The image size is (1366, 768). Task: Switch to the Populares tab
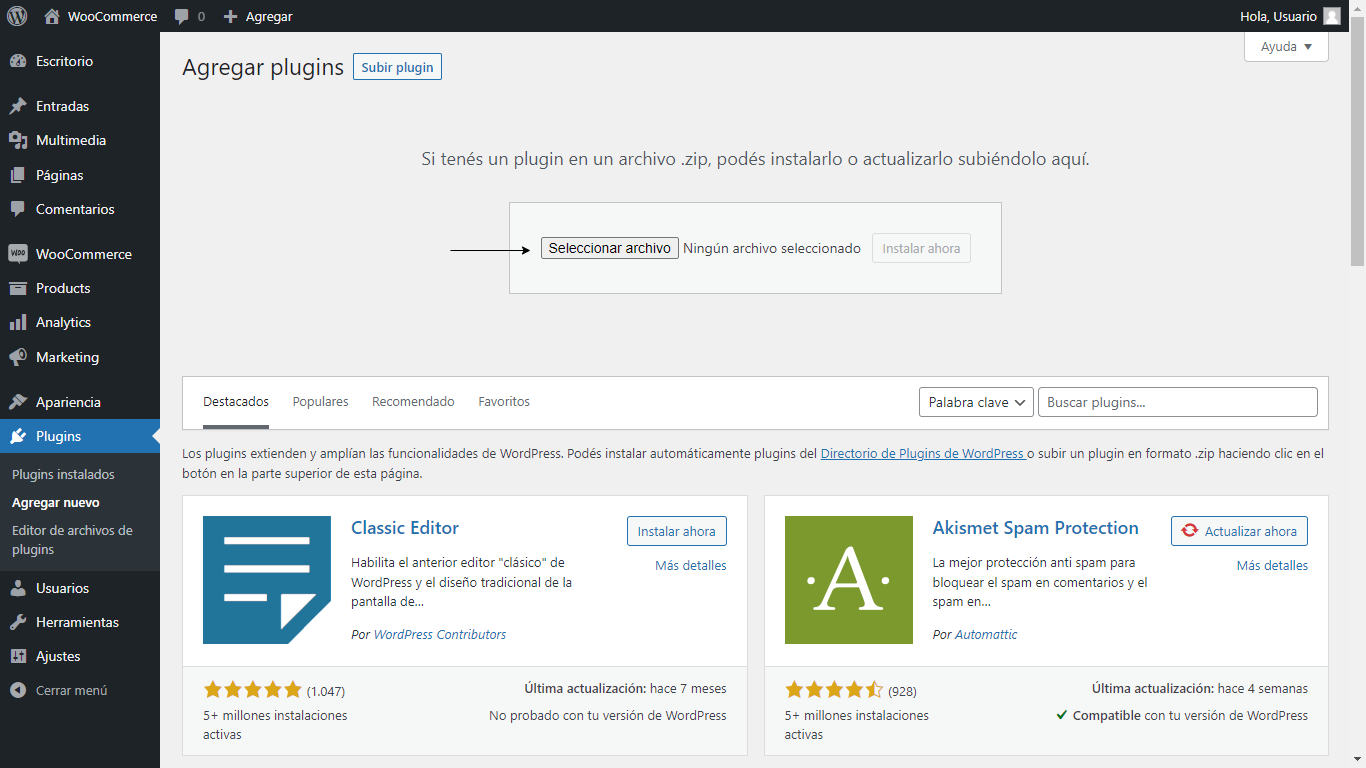click(x=320, y=401)
